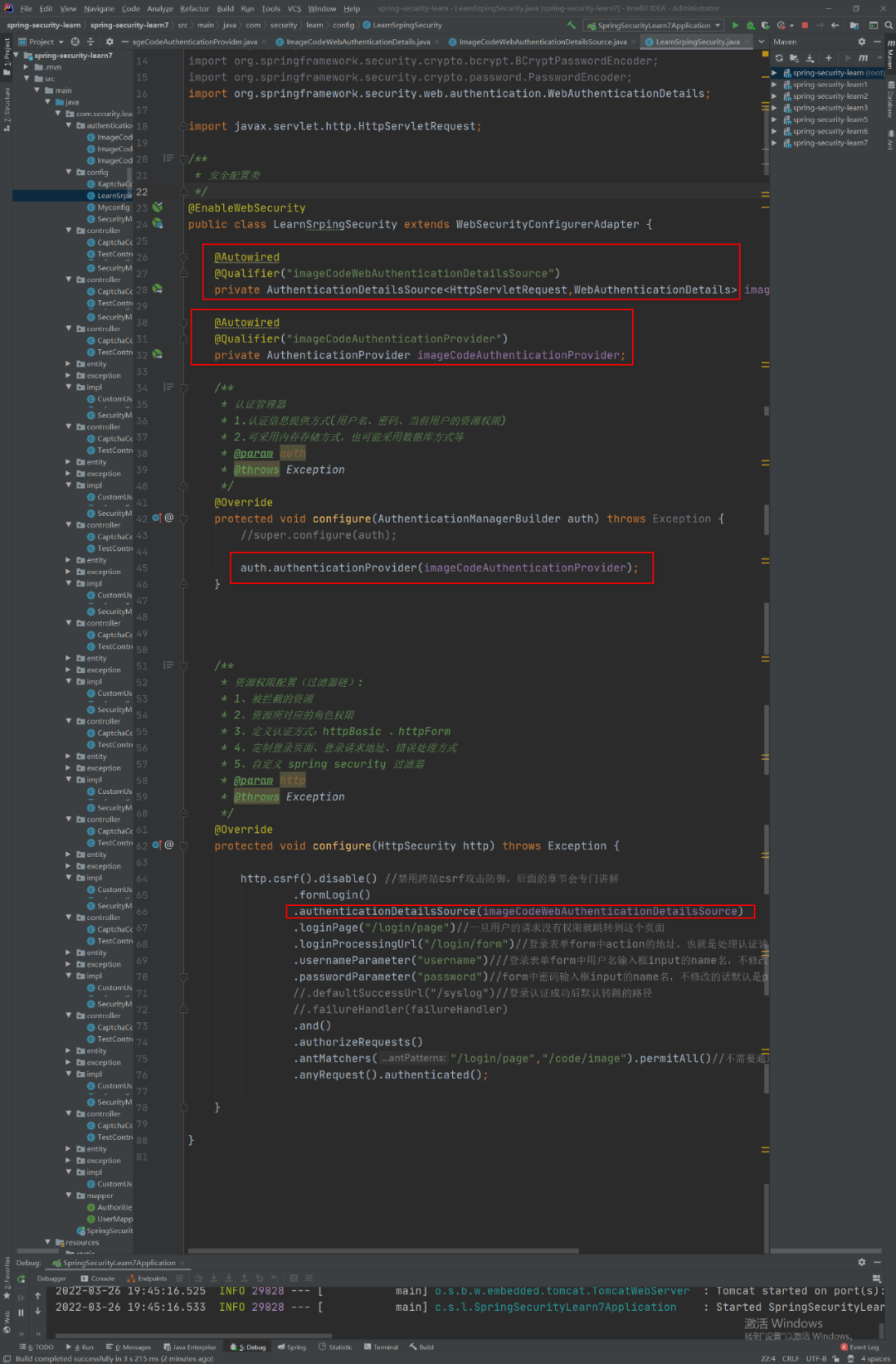Switch to ImageCodeWebAuthenticationDetails.java tab

[x=358, y=41]
